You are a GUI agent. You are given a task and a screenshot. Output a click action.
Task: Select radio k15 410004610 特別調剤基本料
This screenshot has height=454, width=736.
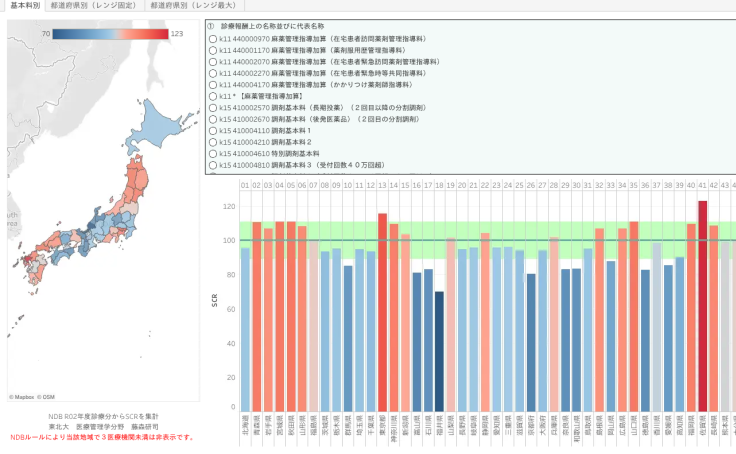[213, 154]
